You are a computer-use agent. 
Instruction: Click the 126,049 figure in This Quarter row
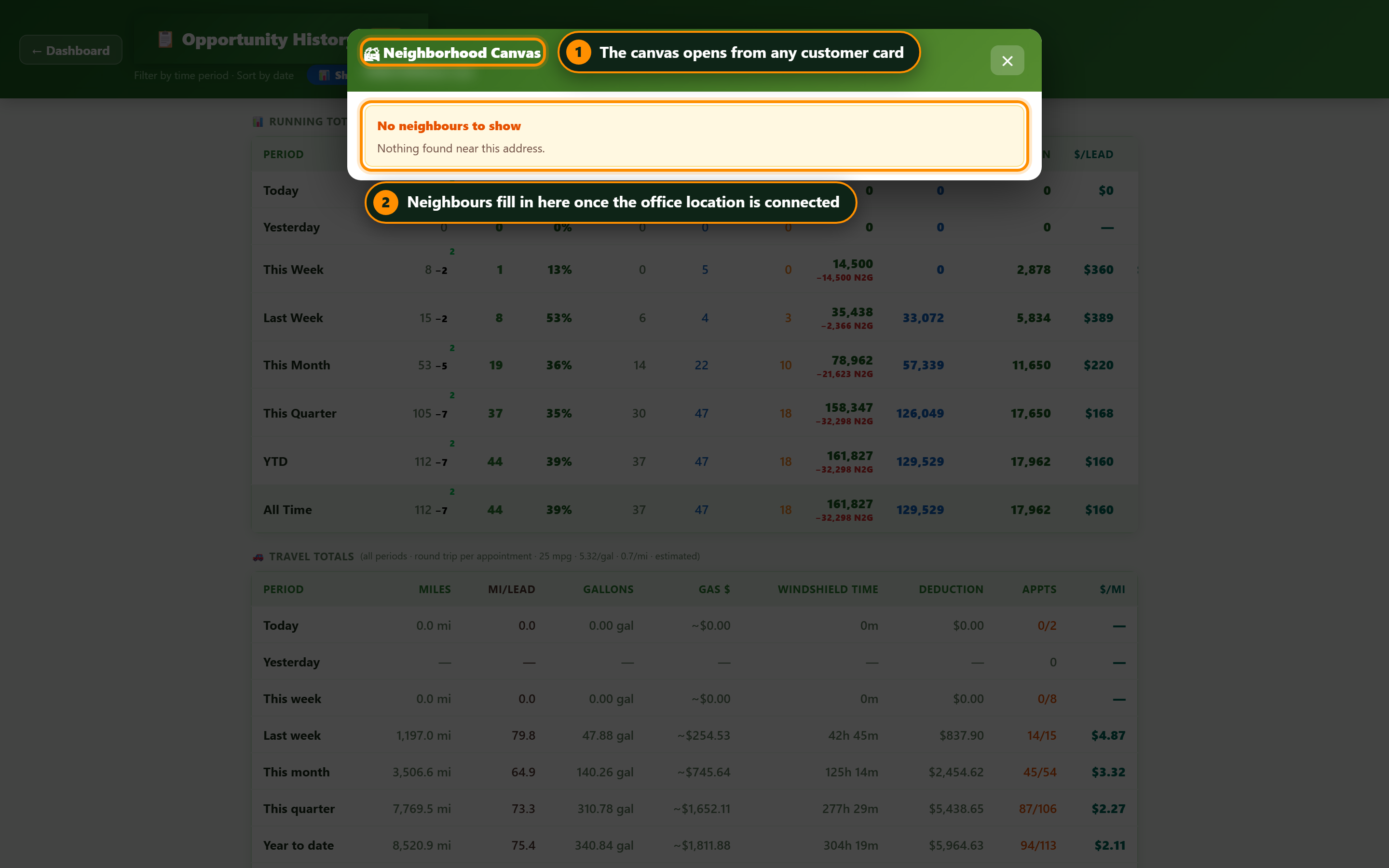tap(920, 413)
